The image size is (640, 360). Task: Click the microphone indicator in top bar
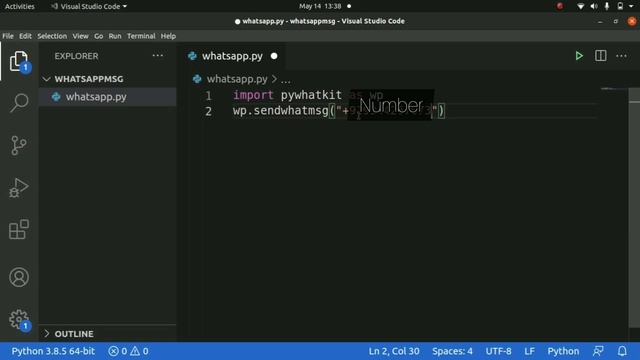coord(607,6)
